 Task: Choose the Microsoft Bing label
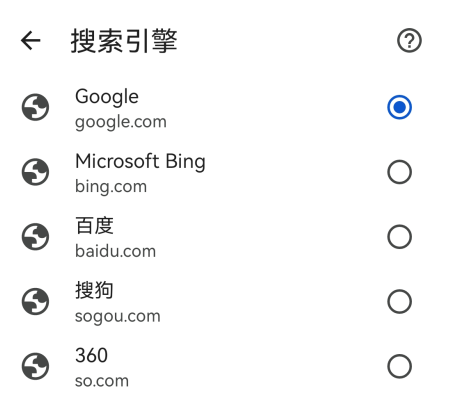coord(140,162)
